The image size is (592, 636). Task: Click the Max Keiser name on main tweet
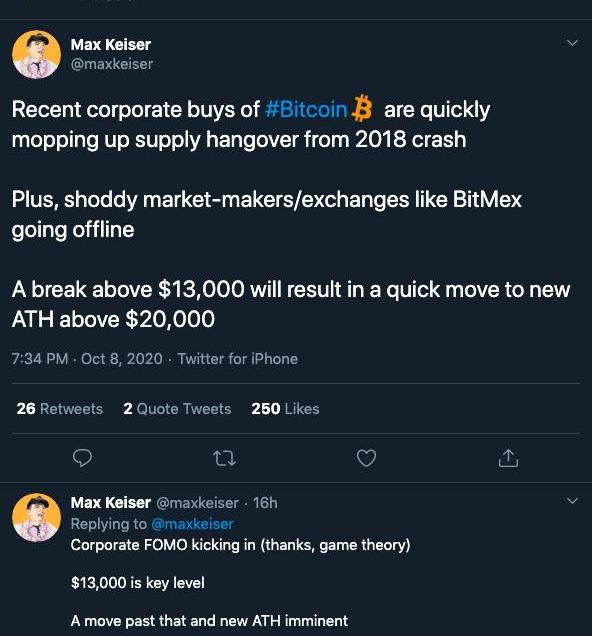(x=111, y=45)
